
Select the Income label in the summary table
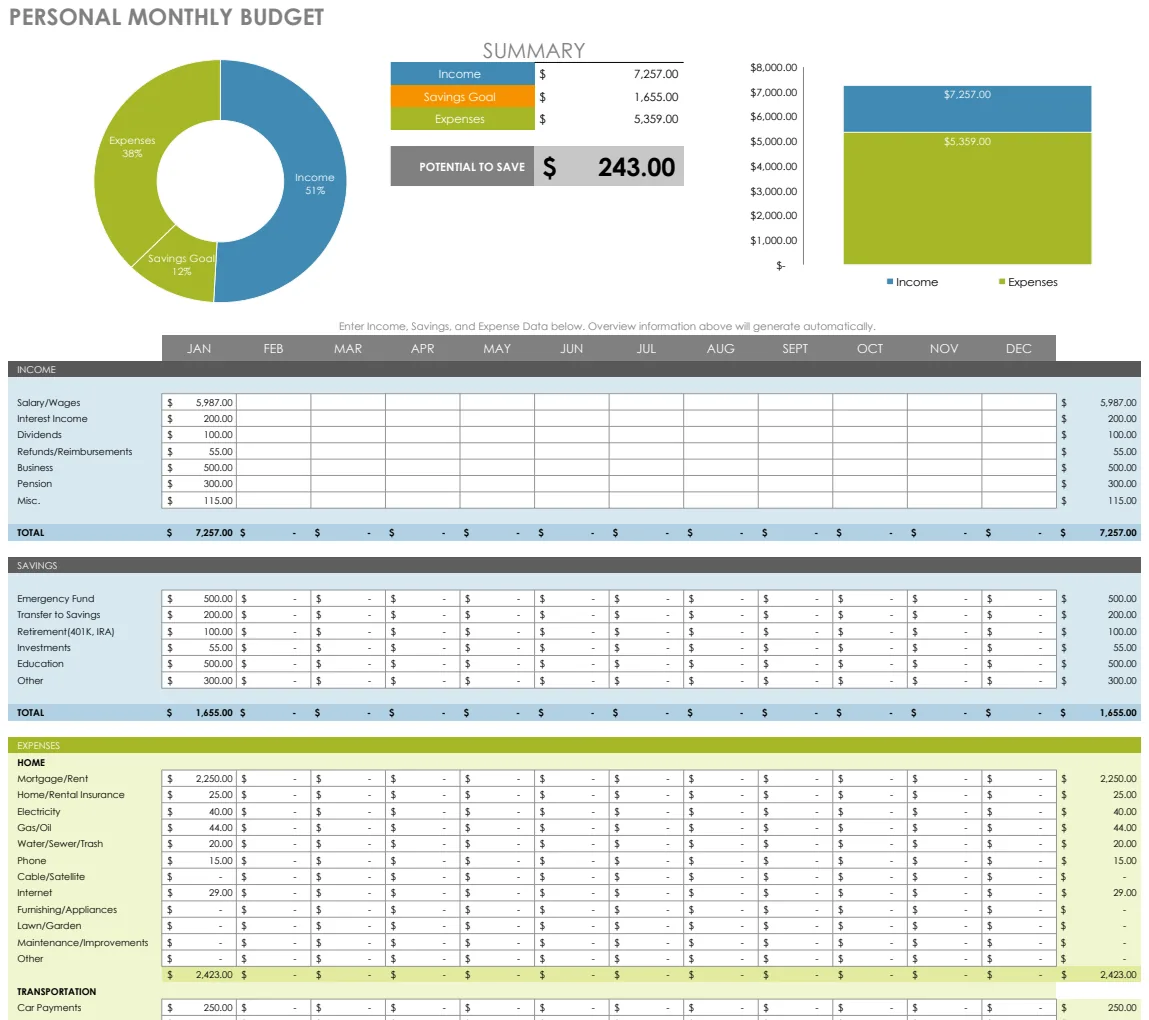pyautogui.click(x=462, y=74)
